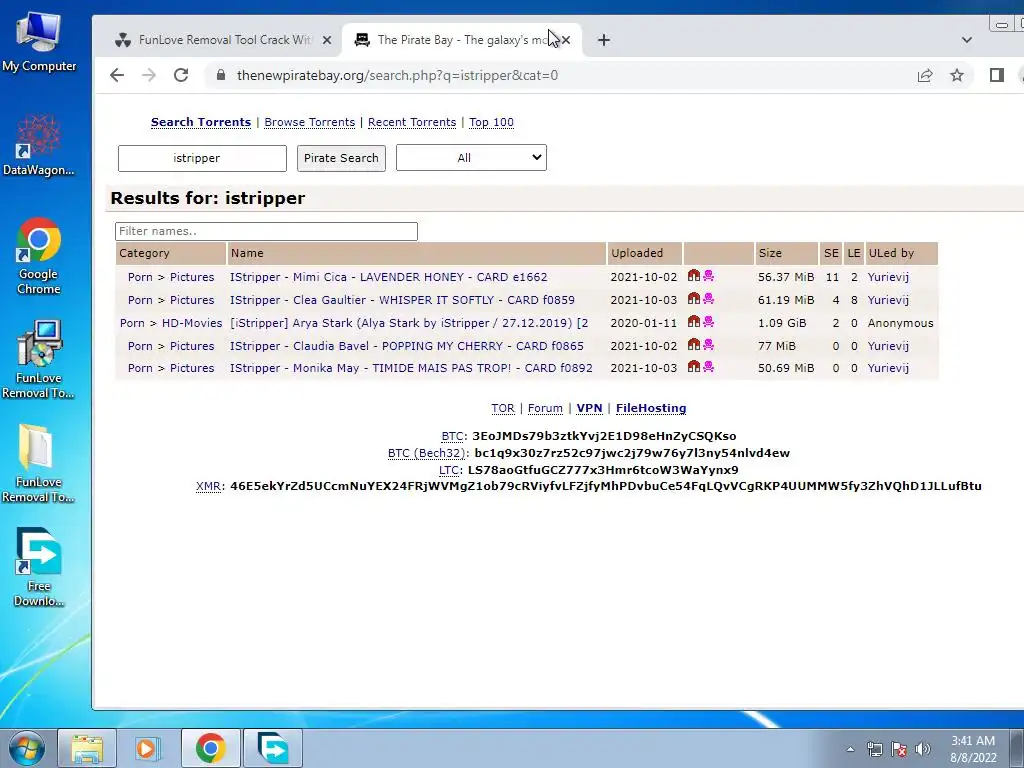
Task: Select Free Download Manager desktop shortcut
Action: (x=39, y=567)
